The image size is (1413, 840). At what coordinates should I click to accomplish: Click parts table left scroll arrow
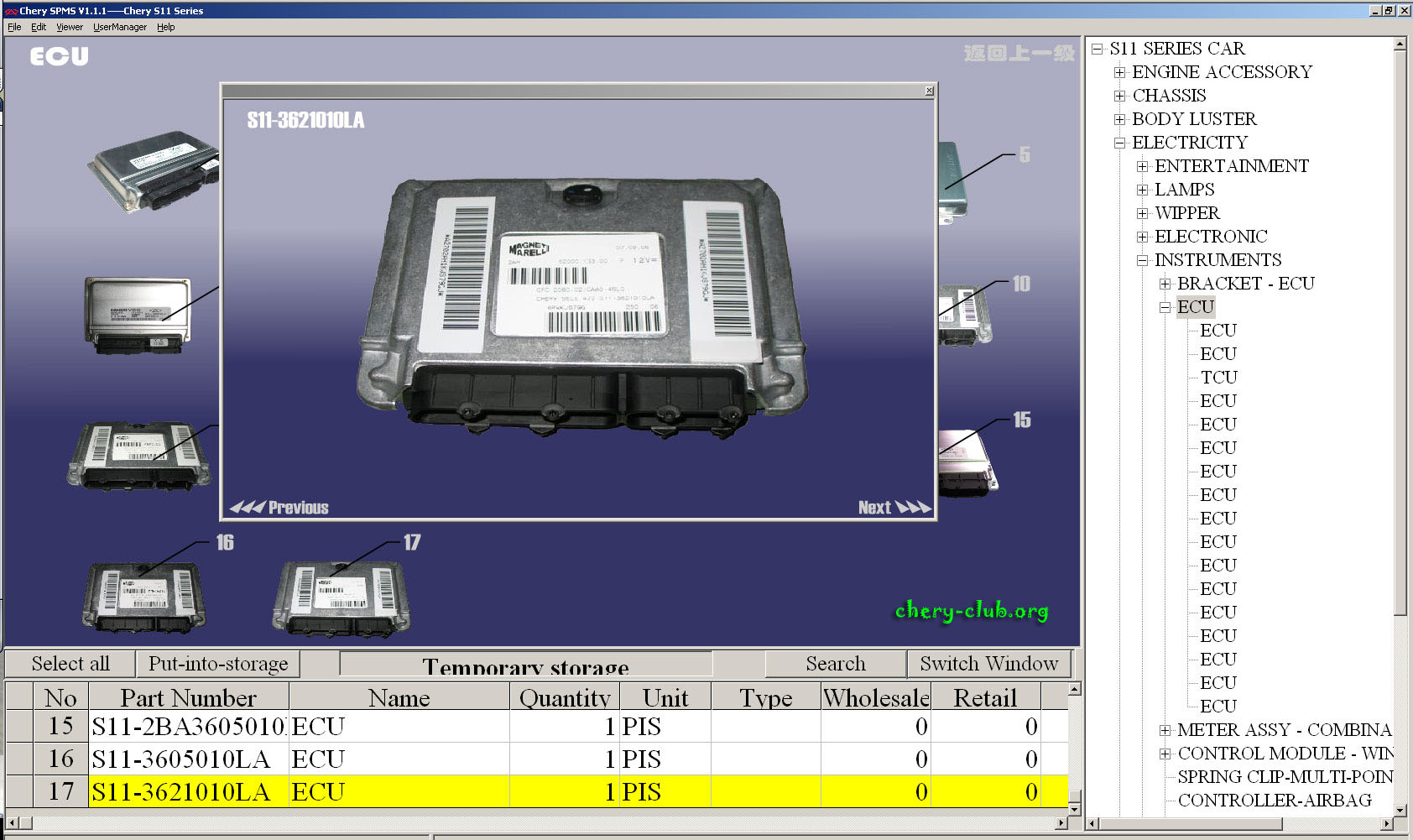[x=12, y=823]
